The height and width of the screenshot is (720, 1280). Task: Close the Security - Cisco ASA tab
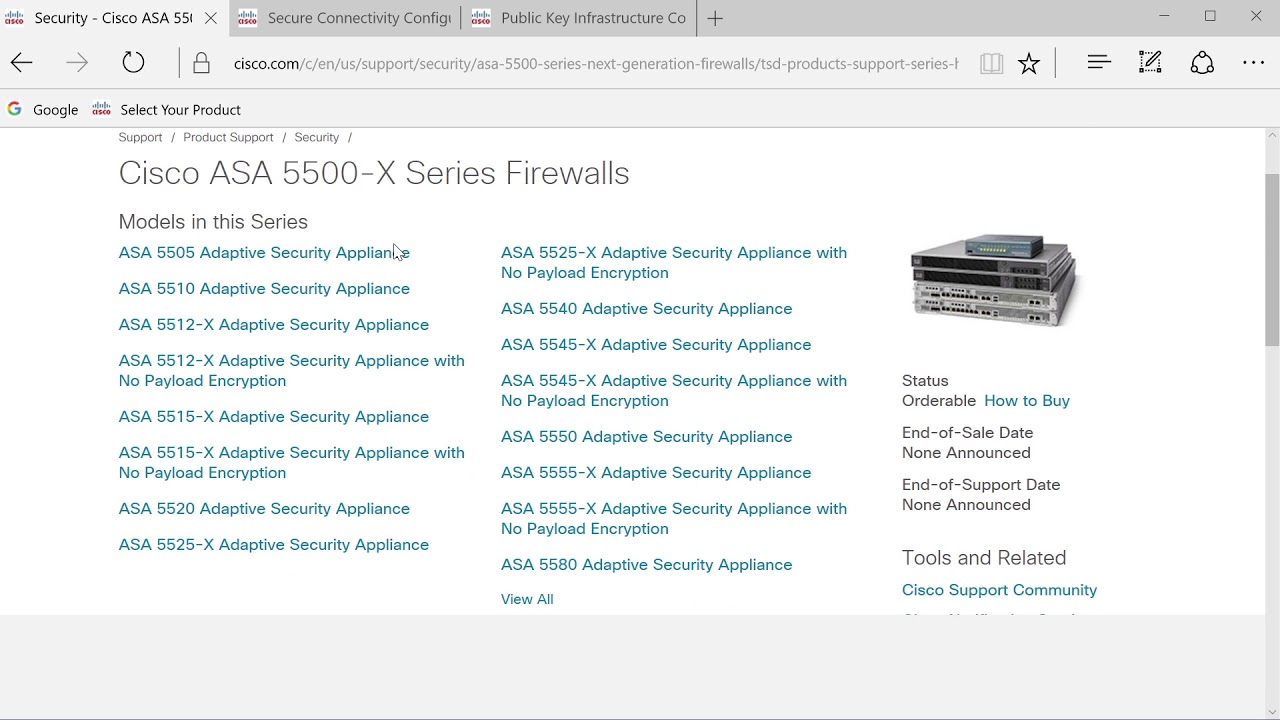210,18
